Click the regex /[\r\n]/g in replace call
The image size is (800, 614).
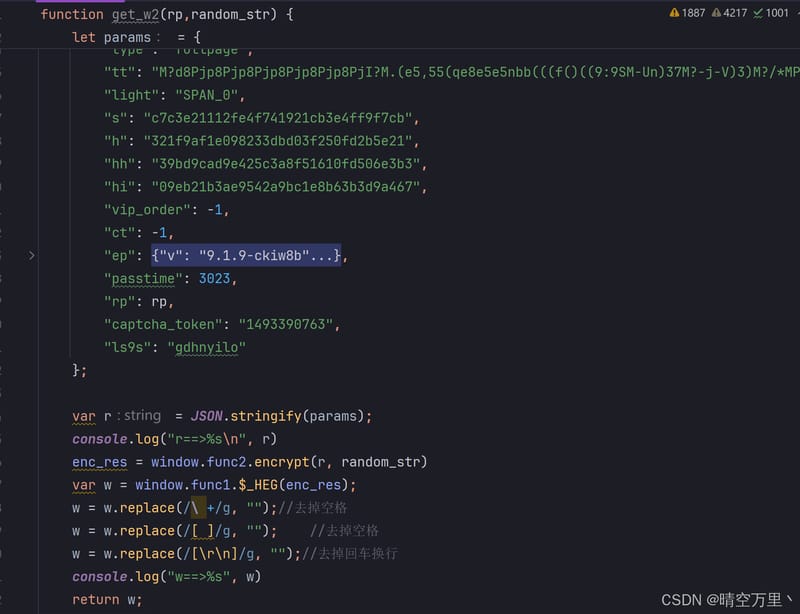coord(218,554)
